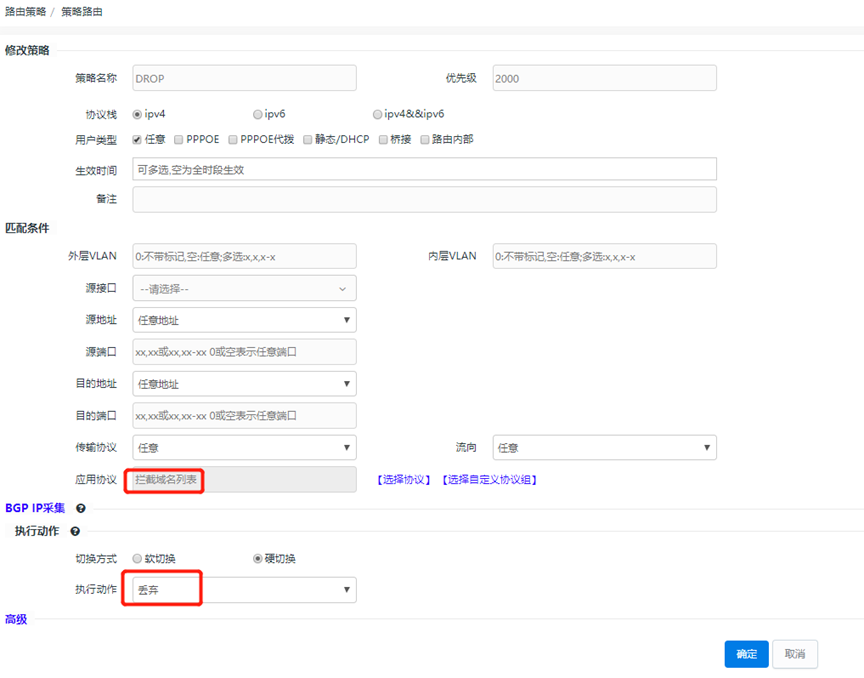This screenshot has width=864, height=678.
Task: Open 执行动作 dropdown showing 丢弃
Action: (x=245, y=590)
